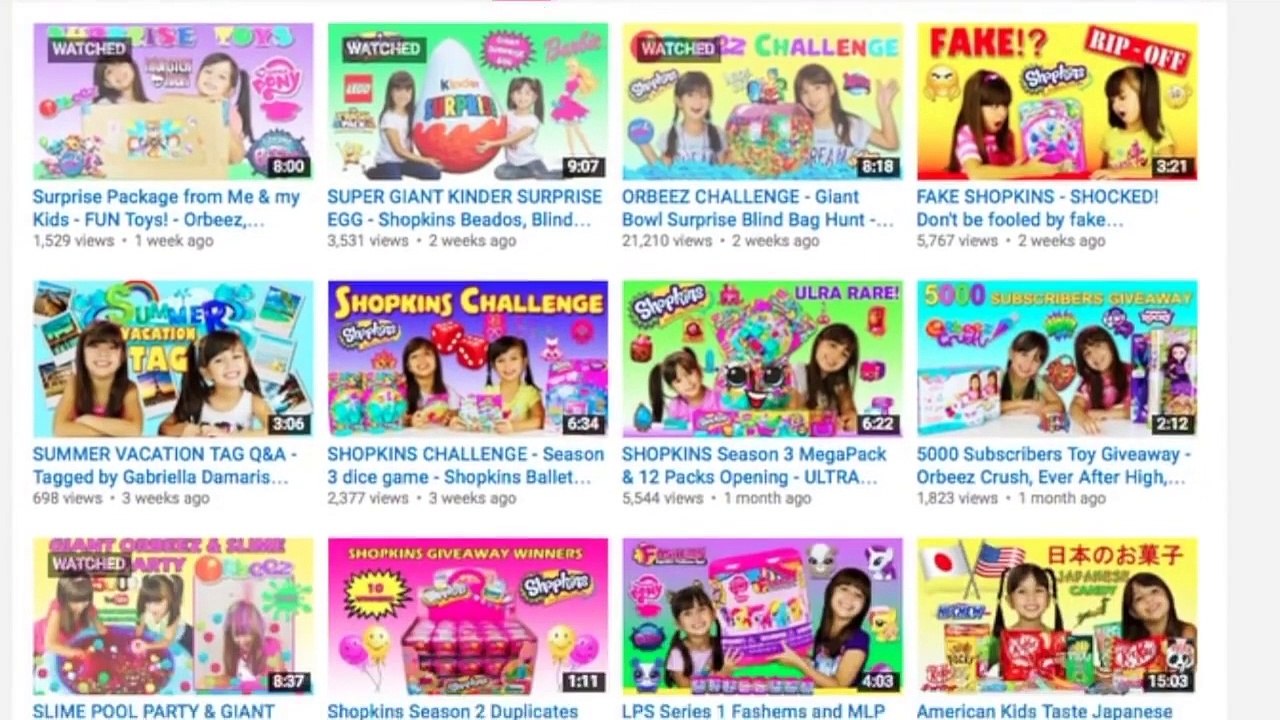
Task: Click the SLIME POOL PARTY & GIANT title
Action: [153, 711]
